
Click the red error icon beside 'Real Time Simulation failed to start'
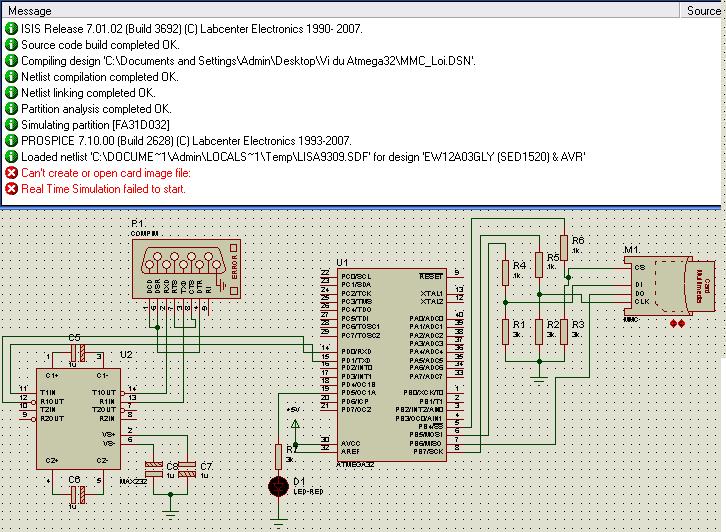click(11, 189)
